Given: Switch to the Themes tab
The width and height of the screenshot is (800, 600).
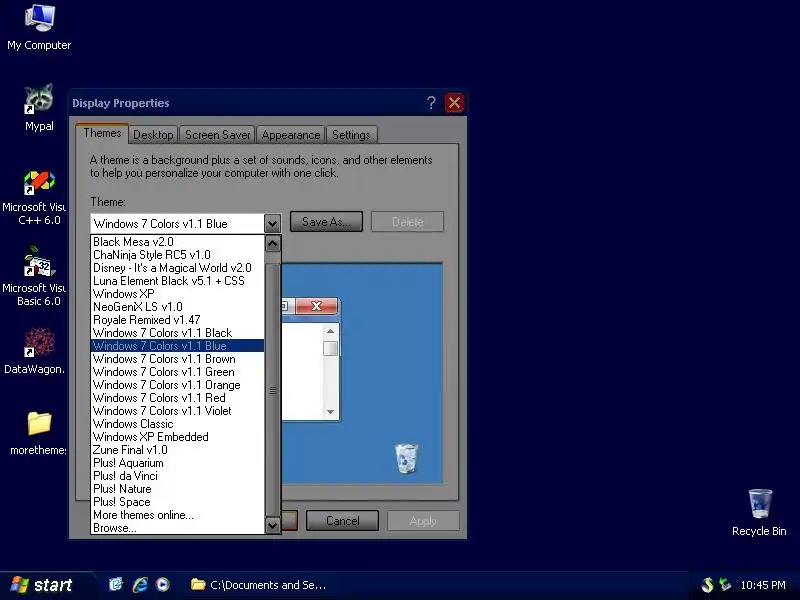Looking at the screenshot, I should pos(102,133).
